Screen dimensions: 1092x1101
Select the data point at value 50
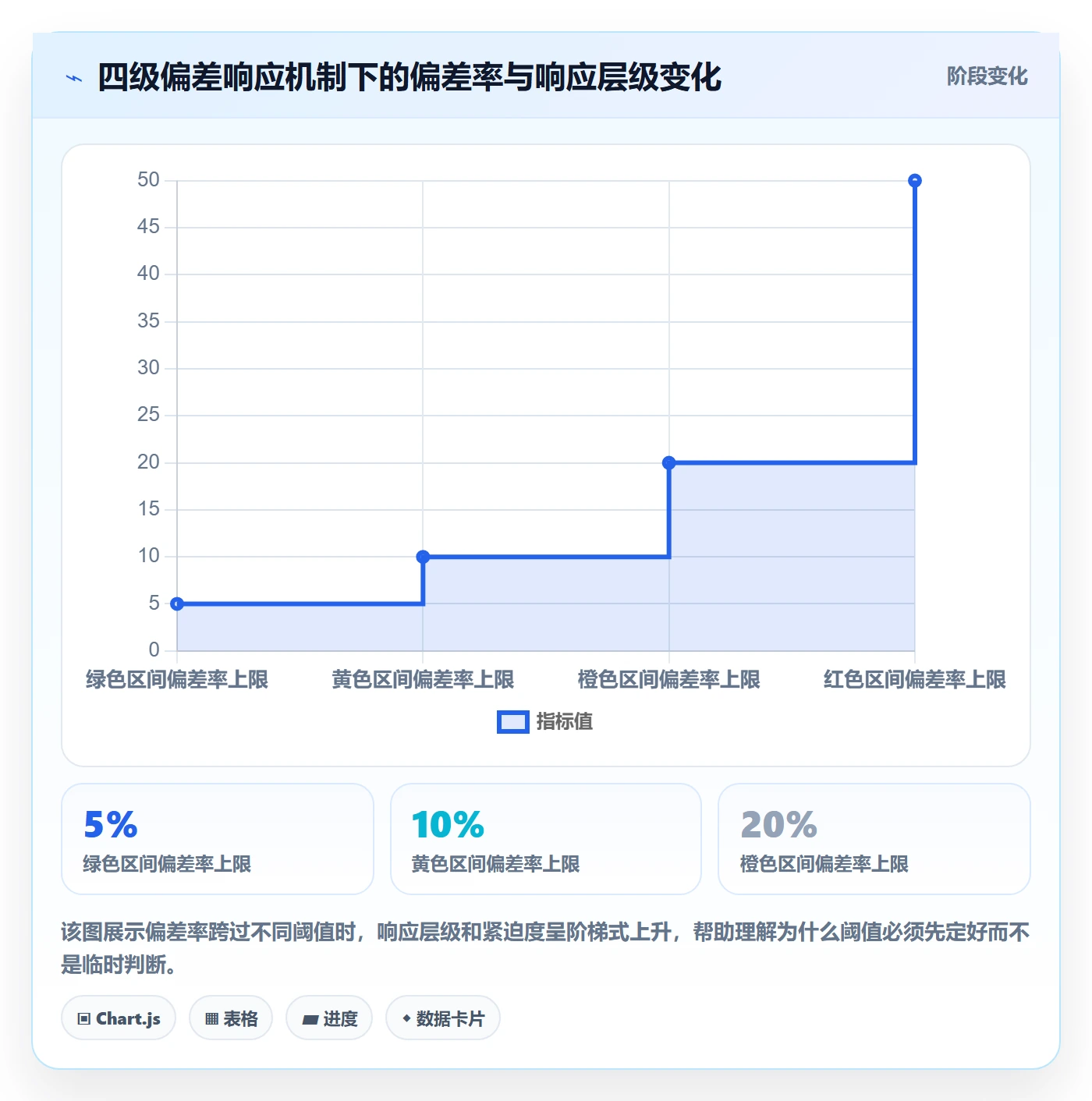tap(915, 181)
